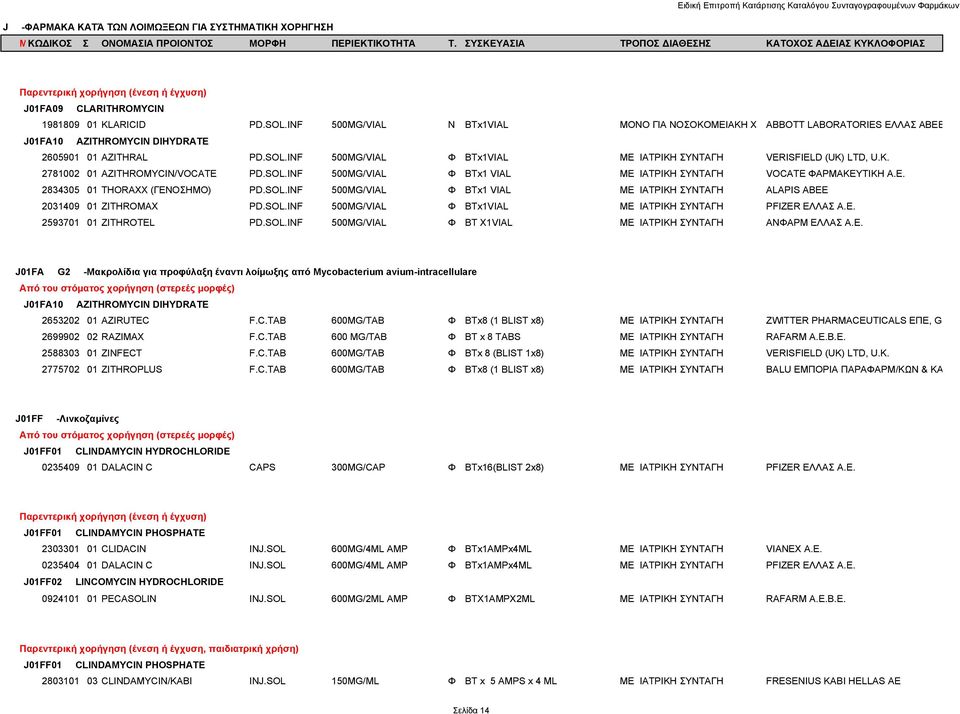Click the 600 MG/TAB content of RAZIMAX

tap(359, 337)
